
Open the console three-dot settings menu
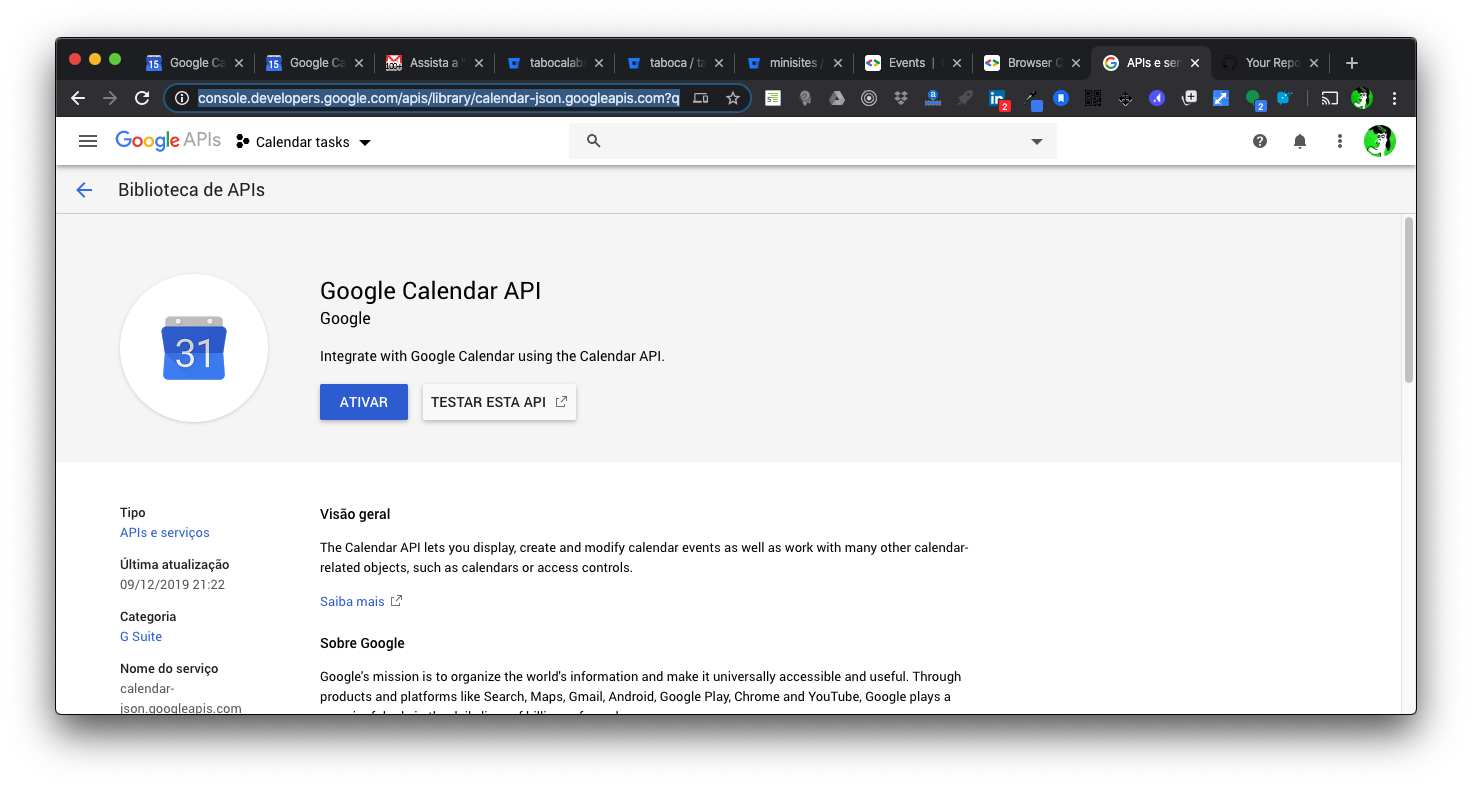click(x=1340, y=141)
